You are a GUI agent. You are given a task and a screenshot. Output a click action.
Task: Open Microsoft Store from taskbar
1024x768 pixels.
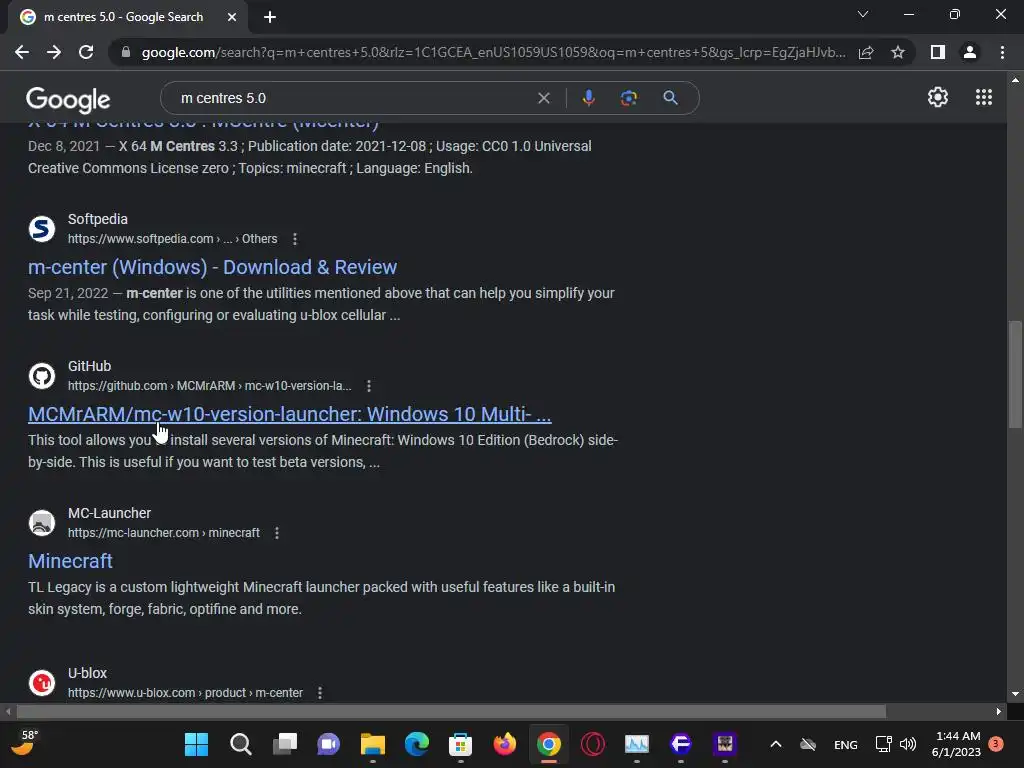(460, 744)
